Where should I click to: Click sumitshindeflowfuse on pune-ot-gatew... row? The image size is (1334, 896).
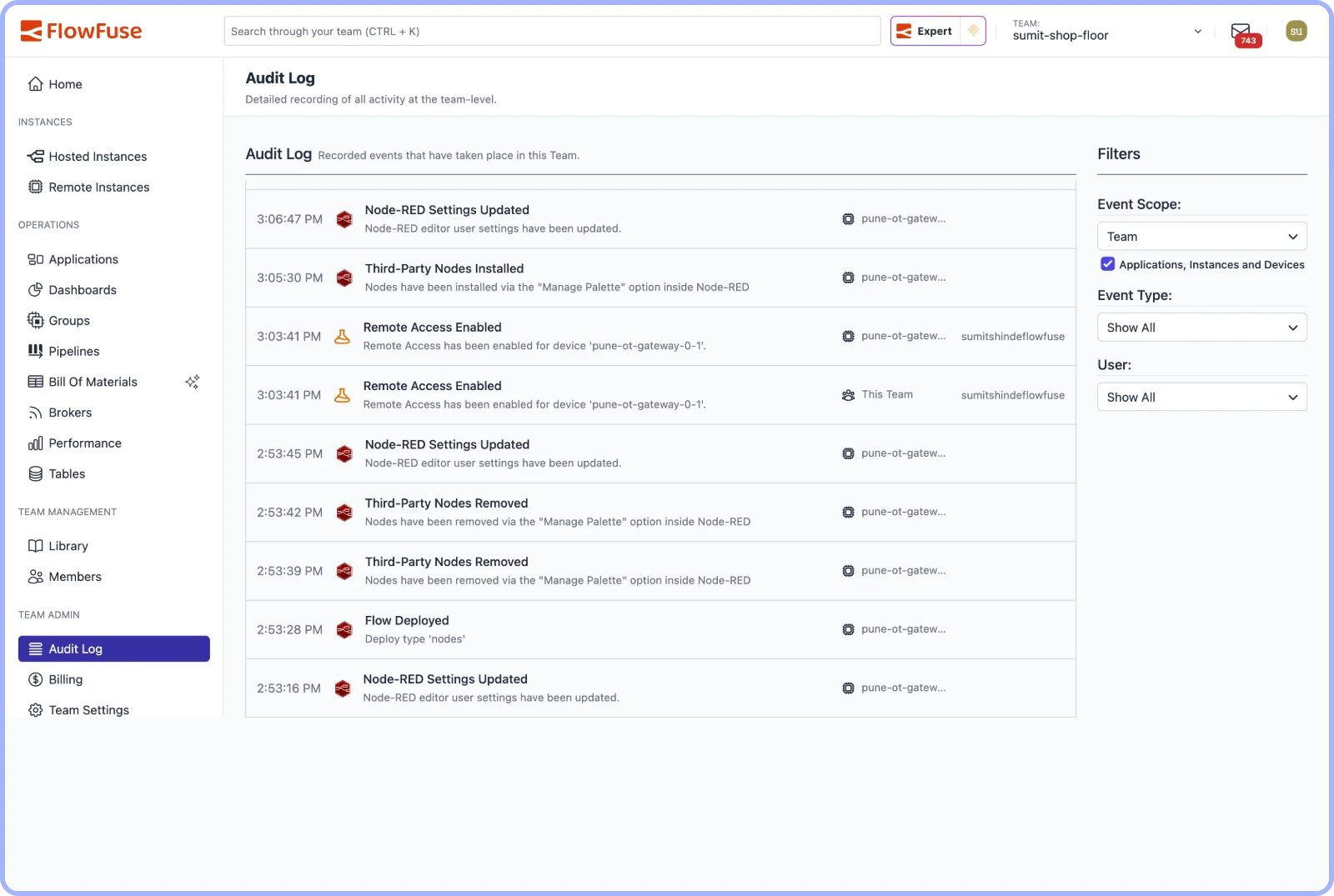coord(1012,337)
